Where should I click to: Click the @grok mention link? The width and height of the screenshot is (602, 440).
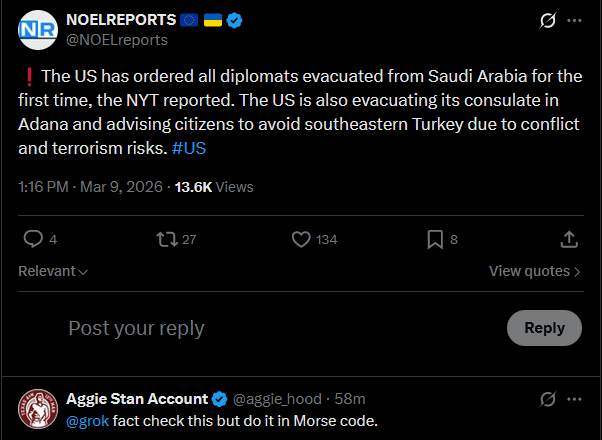(x=87, y=420)
